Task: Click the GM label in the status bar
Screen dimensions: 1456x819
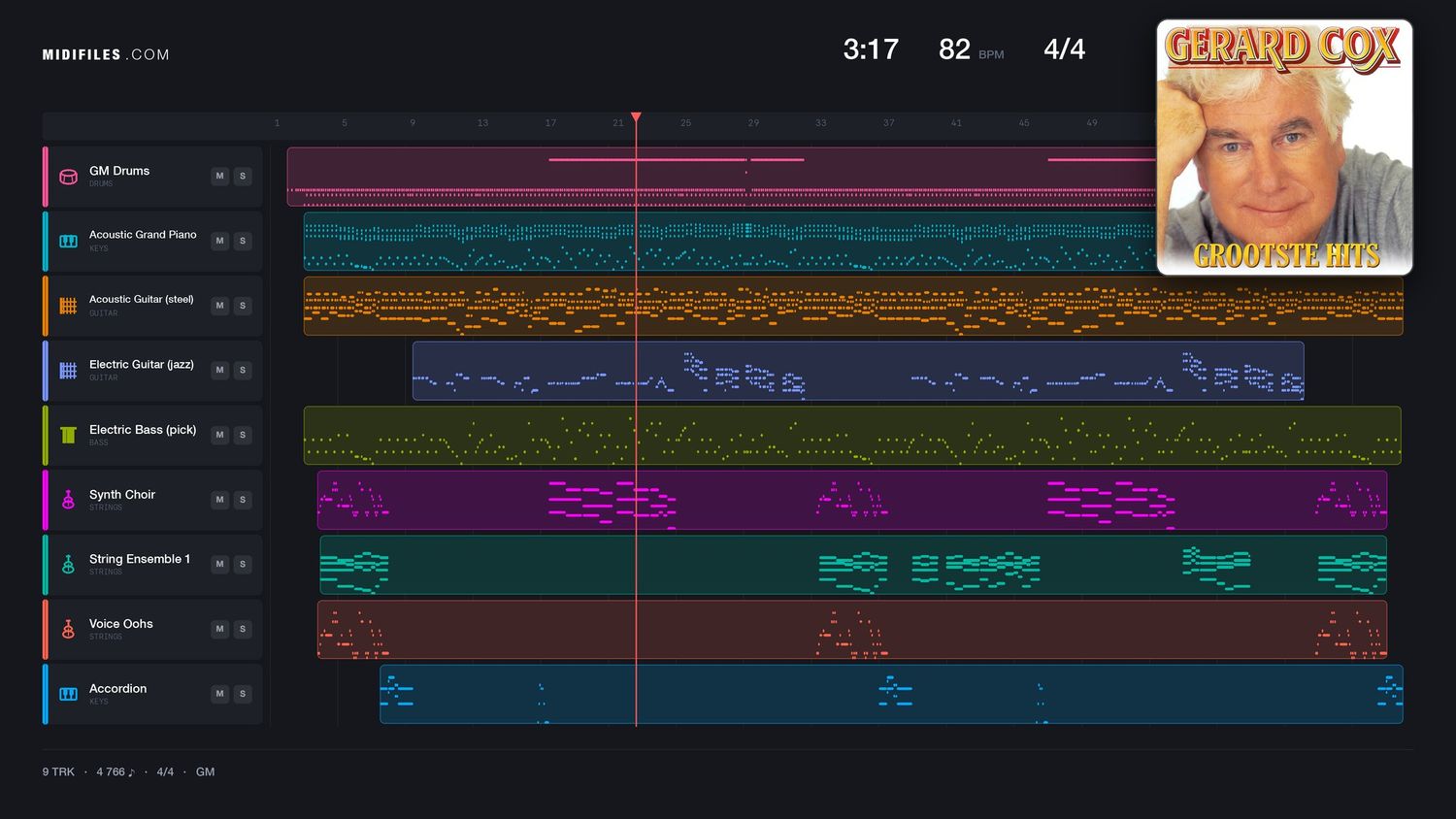Action: [205, 772]
